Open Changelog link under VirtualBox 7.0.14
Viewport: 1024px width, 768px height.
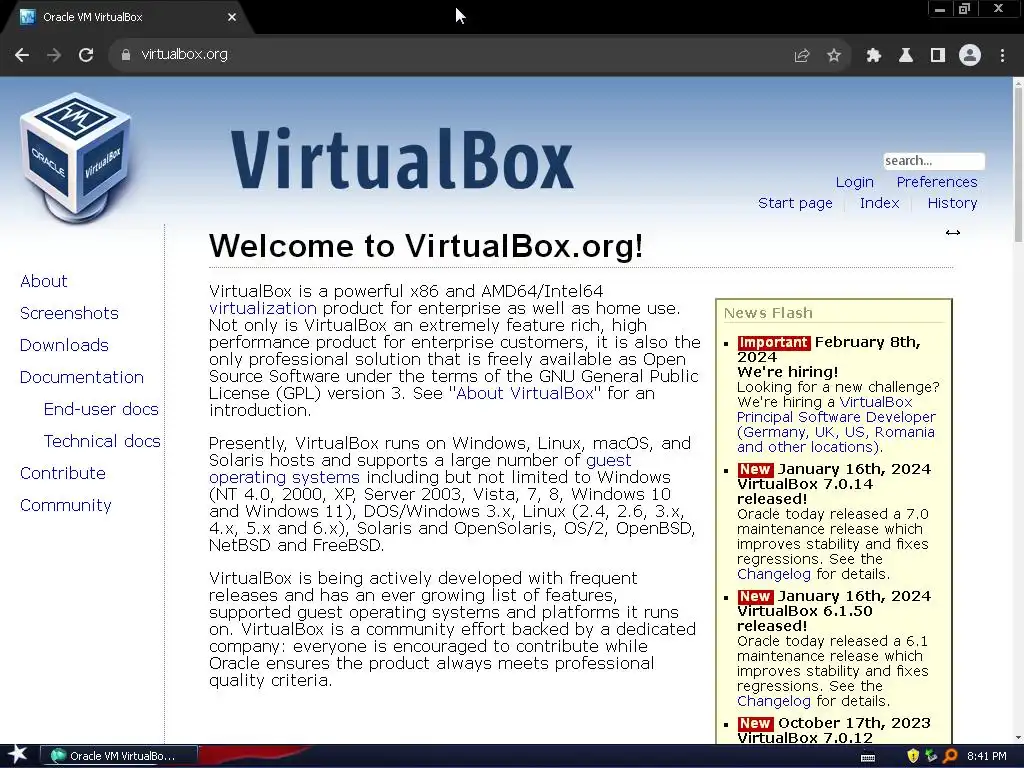tap(773, 574)
